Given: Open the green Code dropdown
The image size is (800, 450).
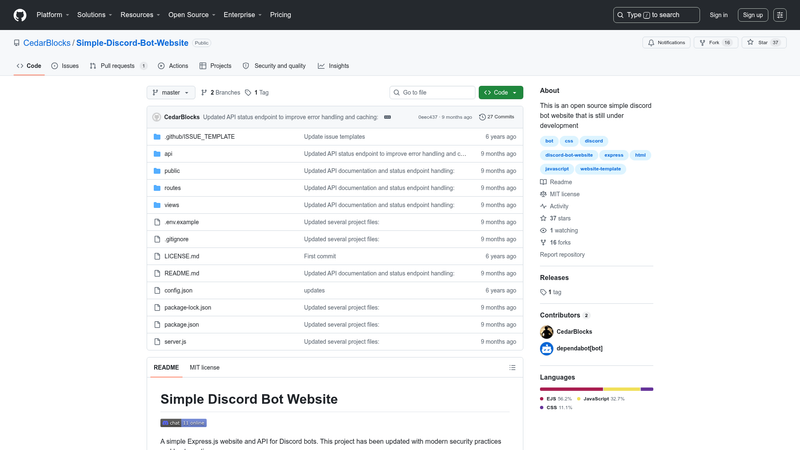Looking at the screenshot, I should (501, 92).
